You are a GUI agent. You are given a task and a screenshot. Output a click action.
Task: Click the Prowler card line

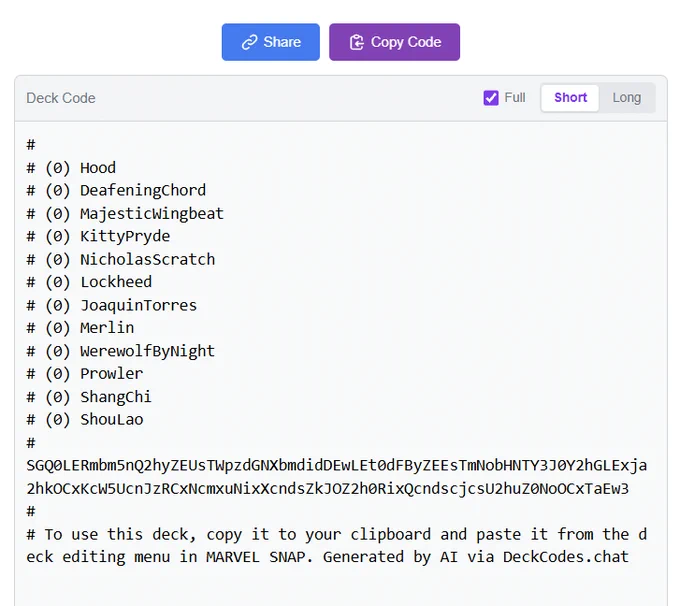pyautogui.click(x=85, y=373)
